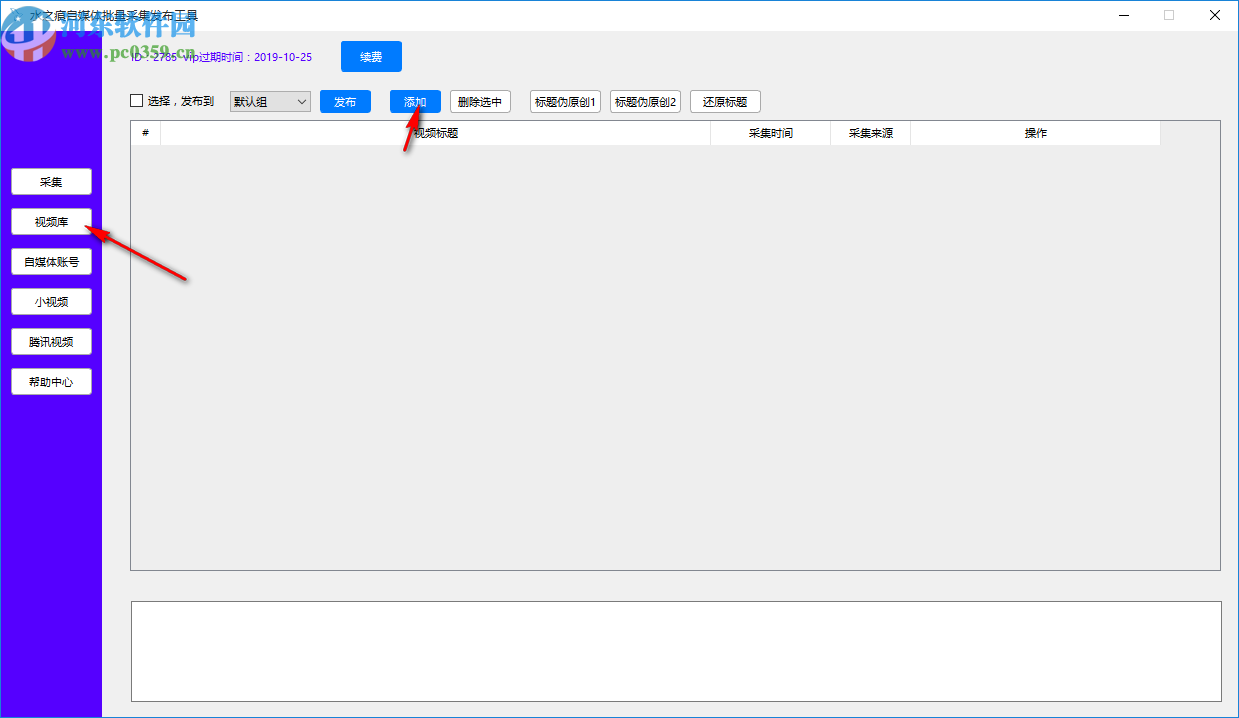Click the vip过期时间 2019-10-25 text
1239x718 pixels.
(247, 57)
